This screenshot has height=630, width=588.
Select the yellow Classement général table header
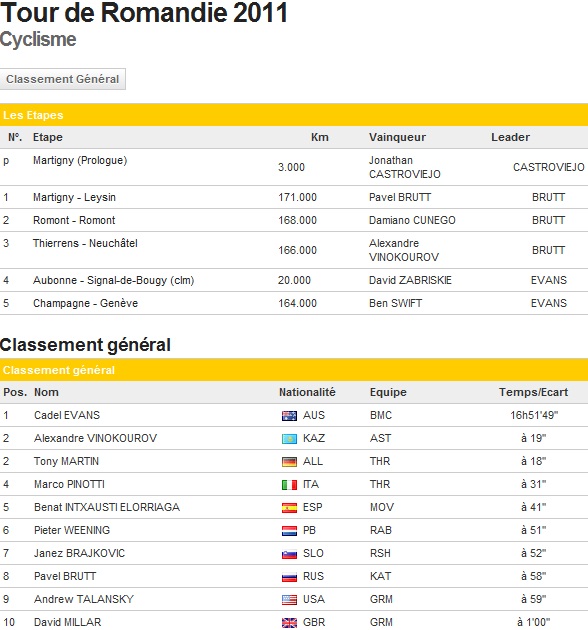click(294, 370)
